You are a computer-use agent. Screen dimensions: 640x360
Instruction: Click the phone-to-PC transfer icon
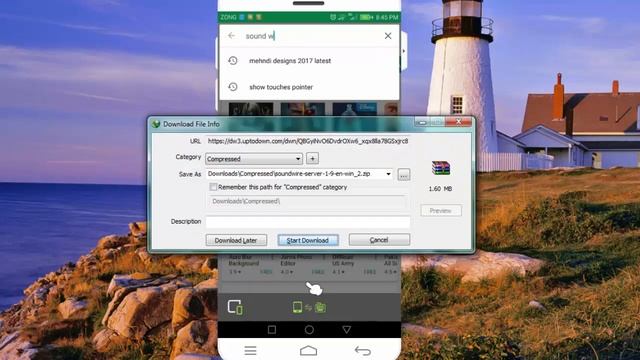[x=309, y=307]
